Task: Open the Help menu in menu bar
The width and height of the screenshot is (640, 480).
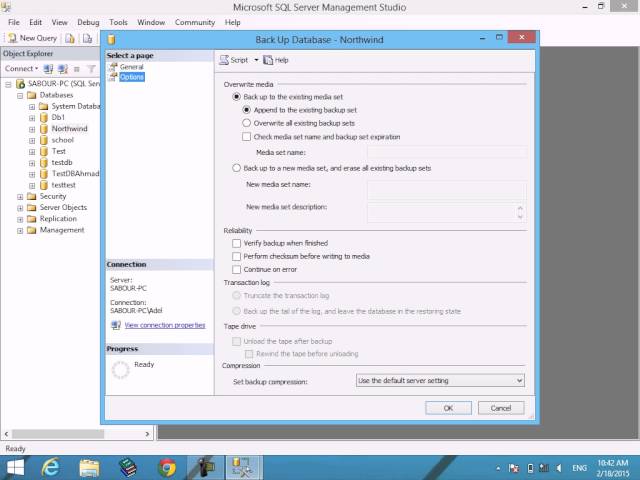Action: [232, 22]
